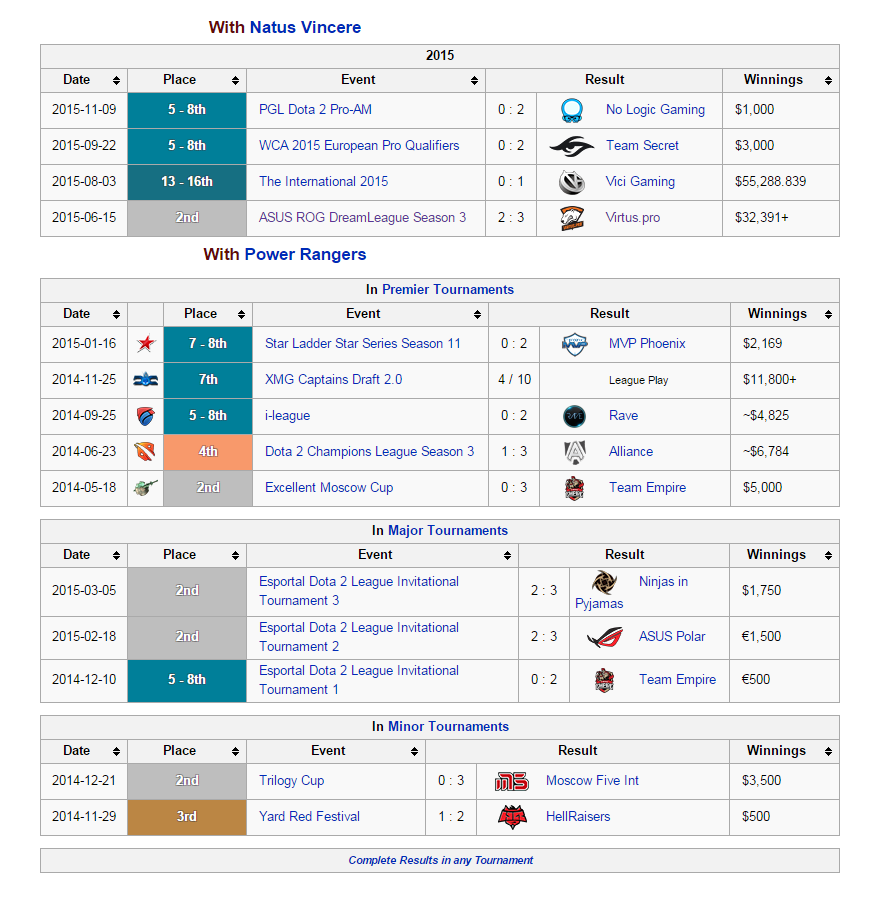
Task: Click the orange 4th place cell
Action: (208, 452)
